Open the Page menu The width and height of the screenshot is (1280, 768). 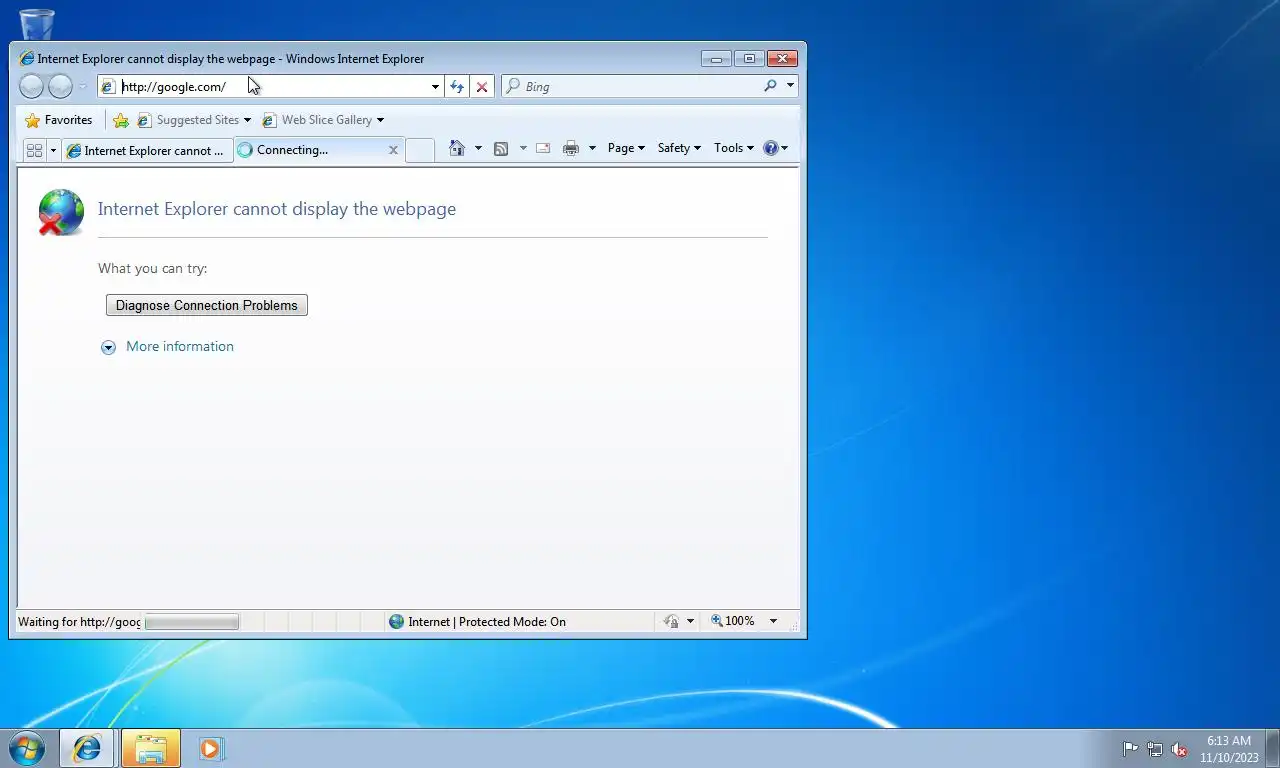click(626, 148)
